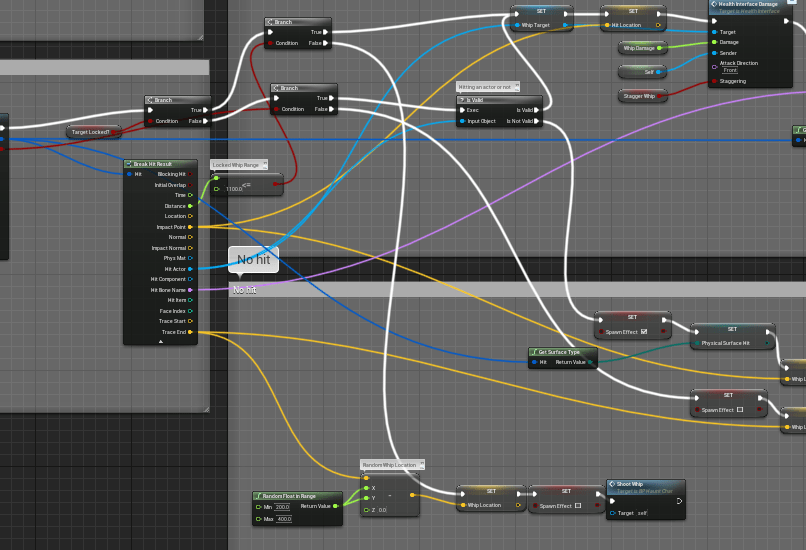Viewport: 806px width, 550px height.
Task: Open the Attack Direction Front dropdown
Action: (730, 70)
